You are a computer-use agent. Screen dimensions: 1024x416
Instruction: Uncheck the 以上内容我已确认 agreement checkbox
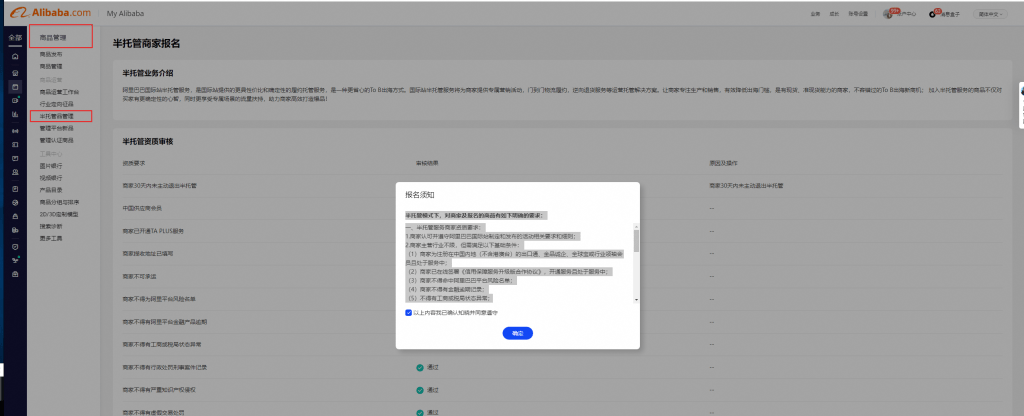[408, 313]
